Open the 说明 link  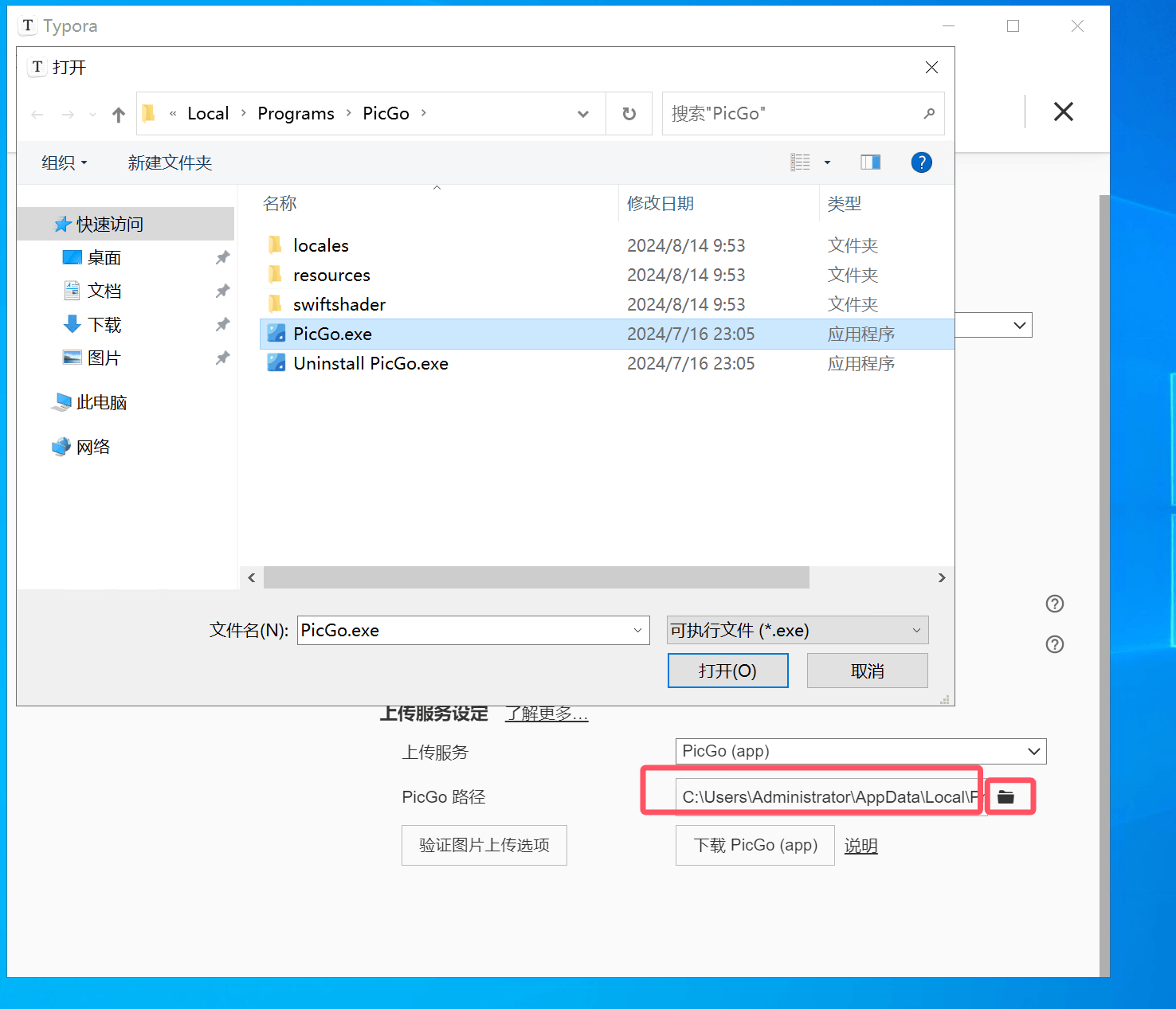tap(861, 846)
